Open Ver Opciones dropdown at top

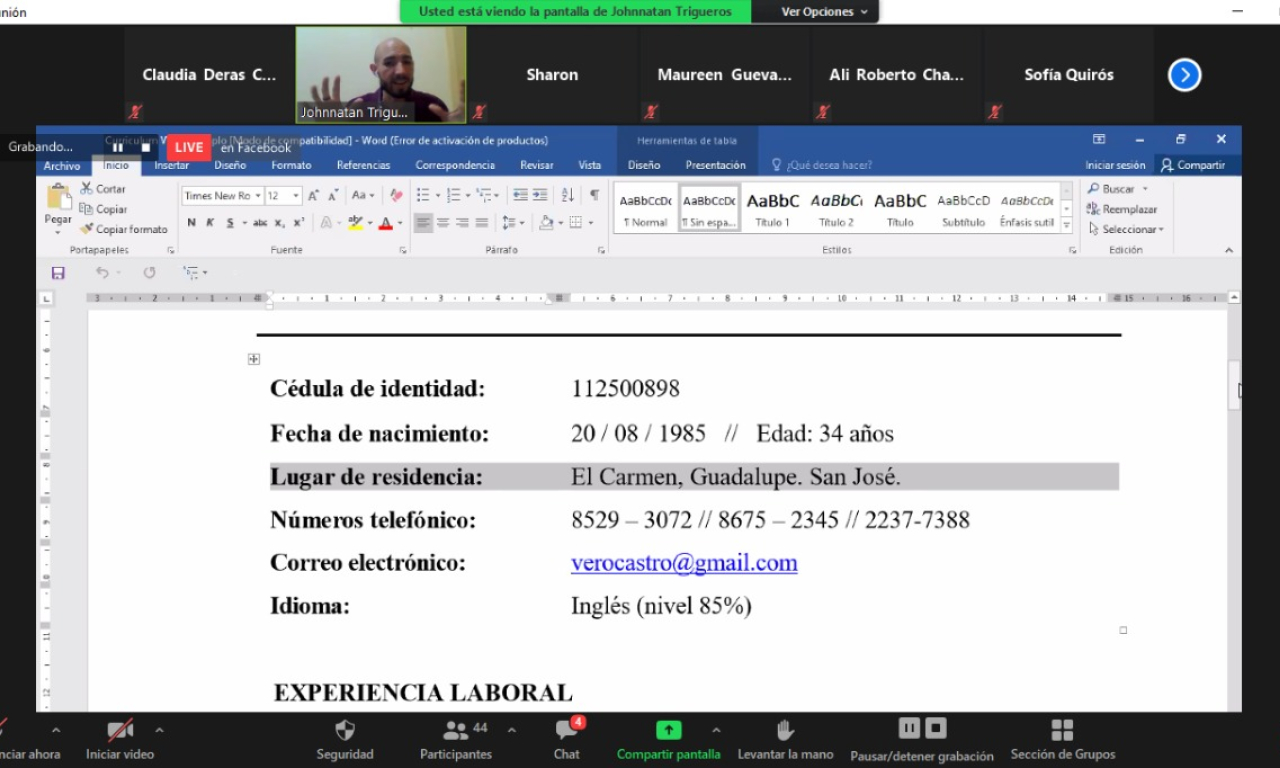pos(816,12)
